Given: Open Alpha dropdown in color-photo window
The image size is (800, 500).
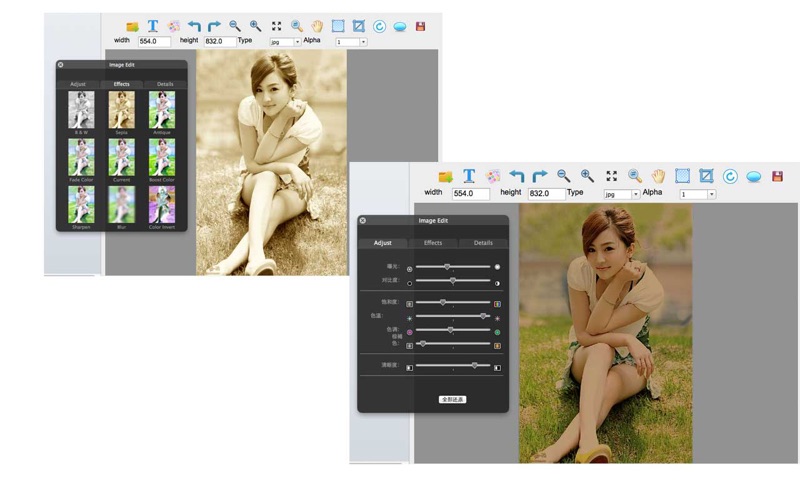Looking at the screenshot, I should [697, 194].
